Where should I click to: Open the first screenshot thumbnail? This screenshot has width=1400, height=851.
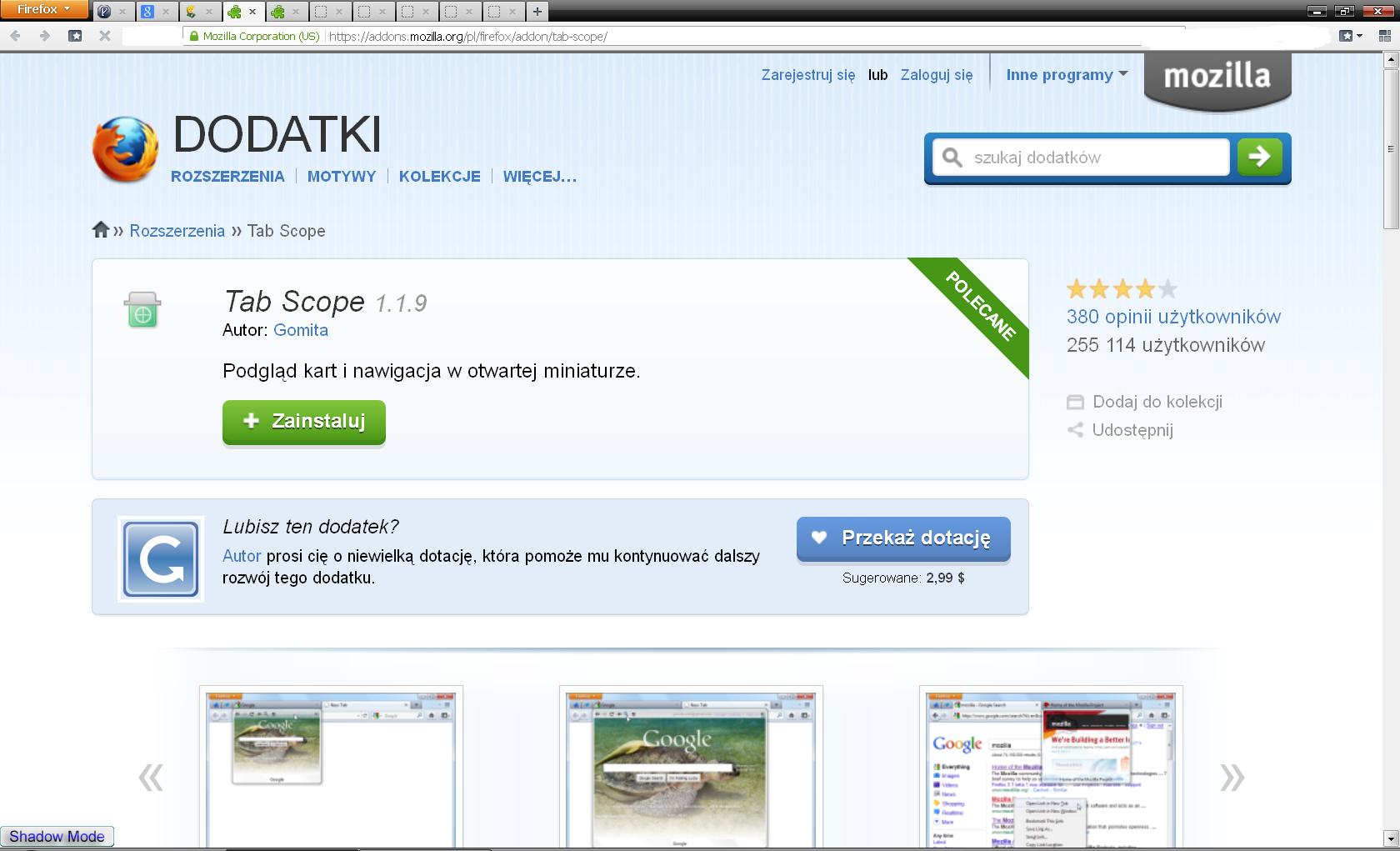click(331, 767)
